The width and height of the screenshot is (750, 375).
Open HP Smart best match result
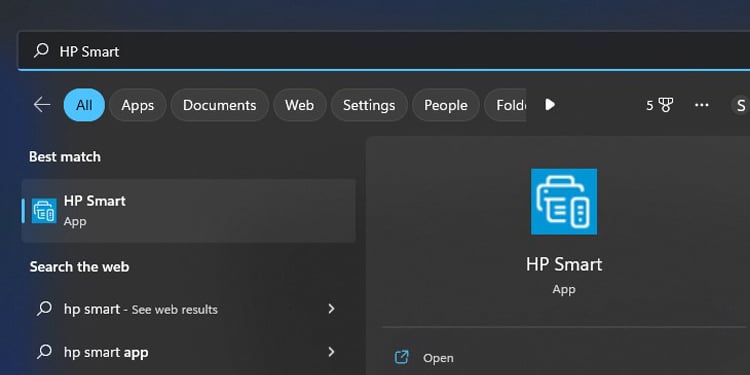(x=188, y=211)
